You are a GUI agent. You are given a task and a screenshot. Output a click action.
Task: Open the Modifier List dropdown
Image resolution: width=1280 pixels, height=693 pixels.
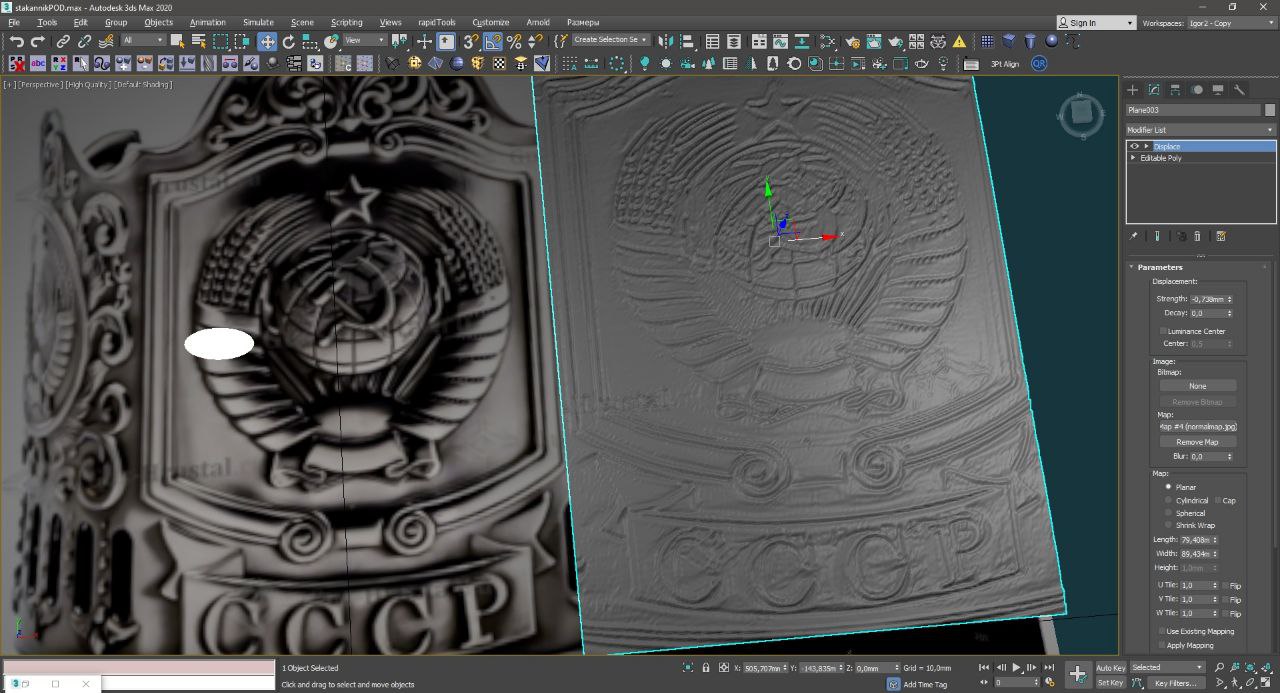1201,130
